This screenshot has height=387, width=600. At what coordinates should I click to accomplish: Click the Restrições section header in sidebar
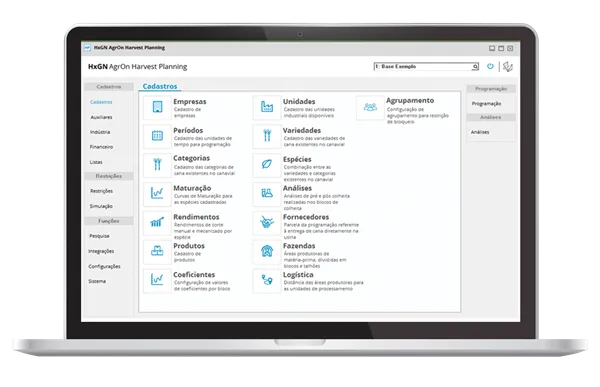[109, 176]
